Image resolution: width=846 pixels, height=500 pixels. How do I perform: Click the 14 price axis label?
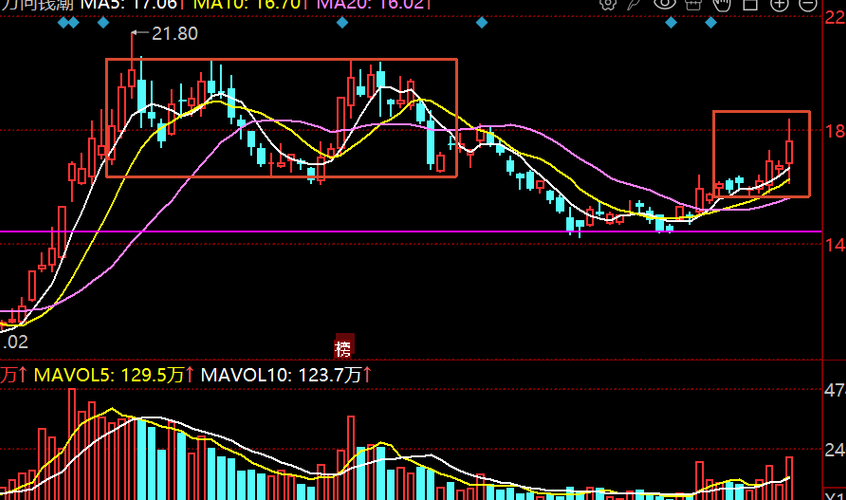coord(835,245)
